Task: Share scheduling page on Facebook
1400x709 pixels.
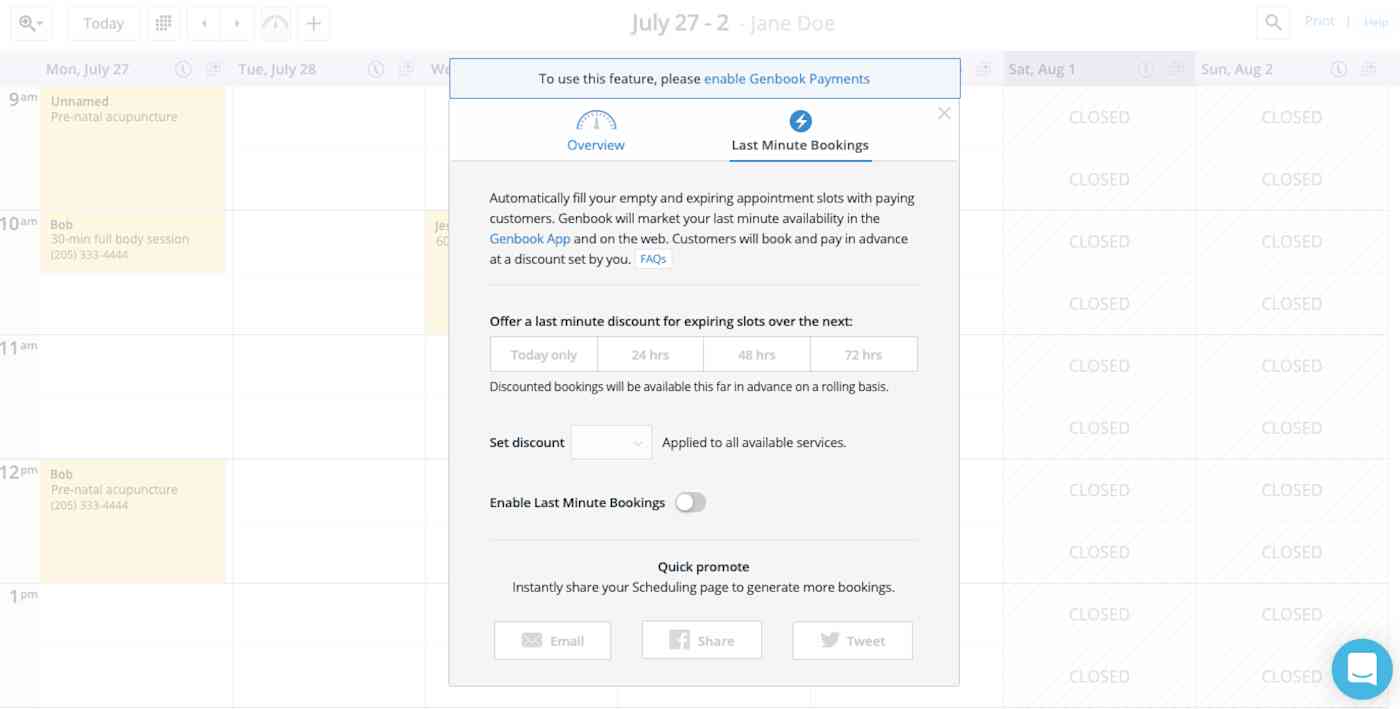Action: [702, 641]
